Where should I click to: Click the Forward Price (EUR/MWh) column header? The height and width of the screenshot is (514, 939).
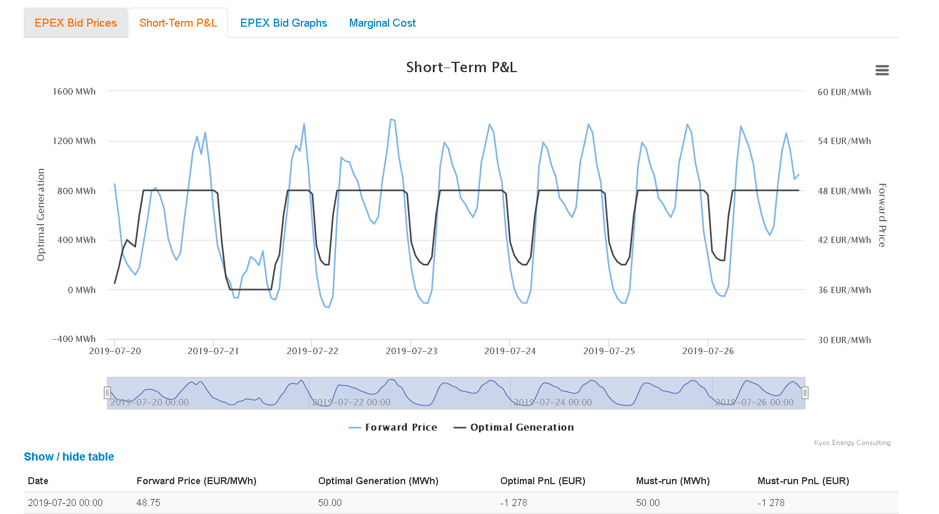click(x=196, y=480)
